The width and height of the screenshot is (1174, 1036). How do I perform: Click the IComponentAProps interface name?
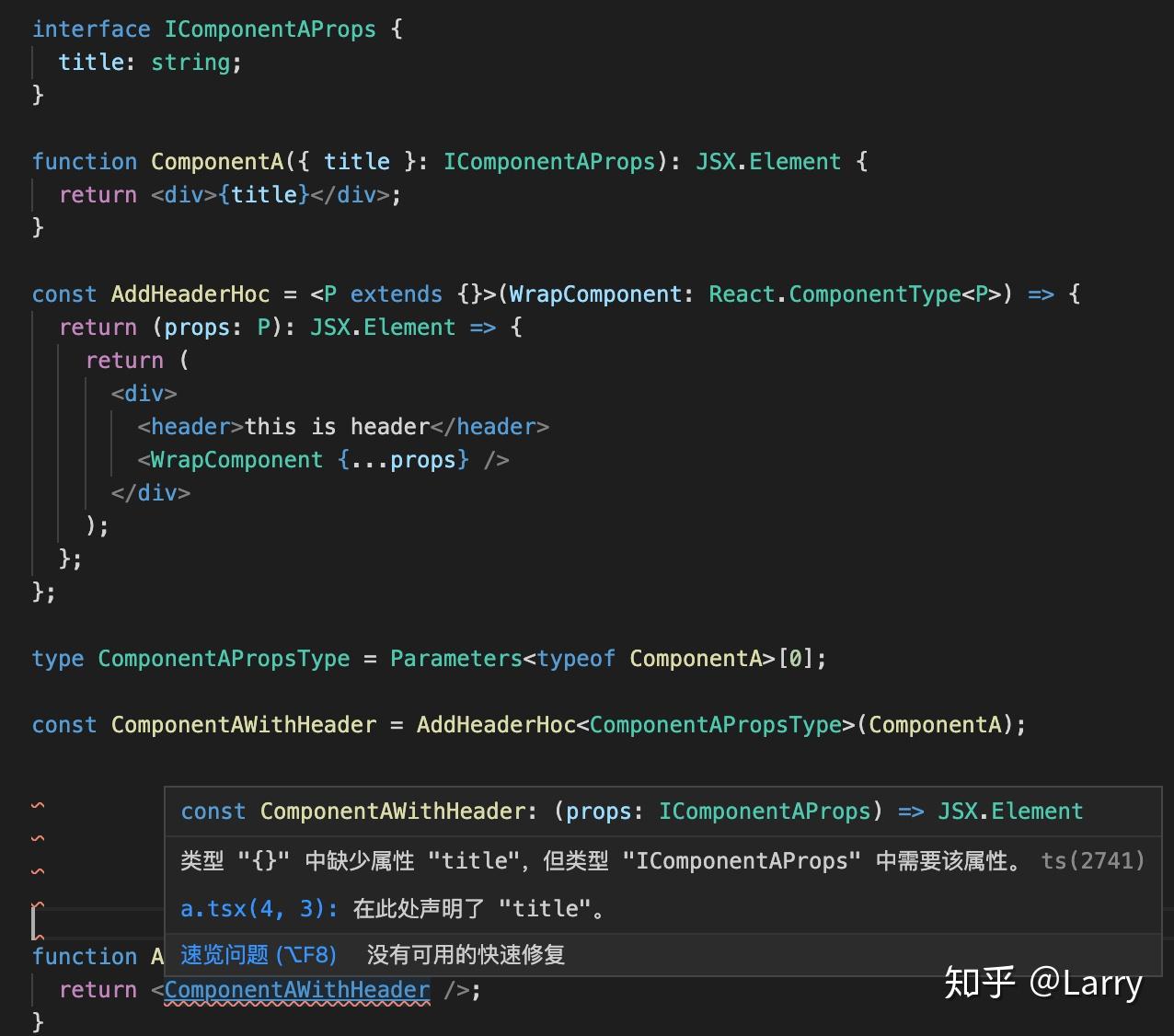(x=270, y=29)
